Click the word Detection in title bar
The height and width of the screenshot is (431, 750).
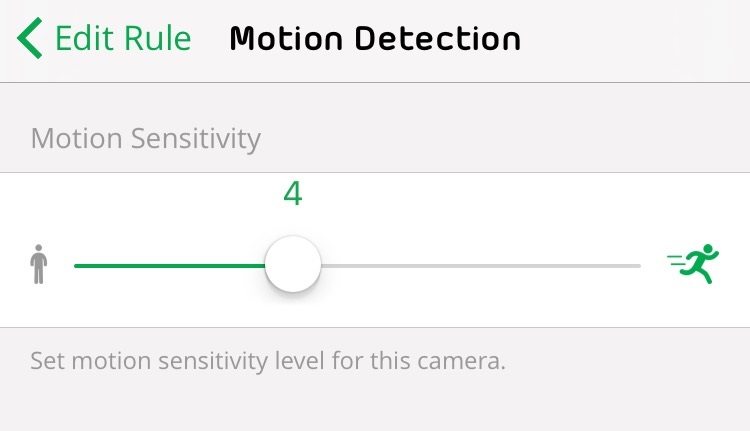tap(438, 39)
